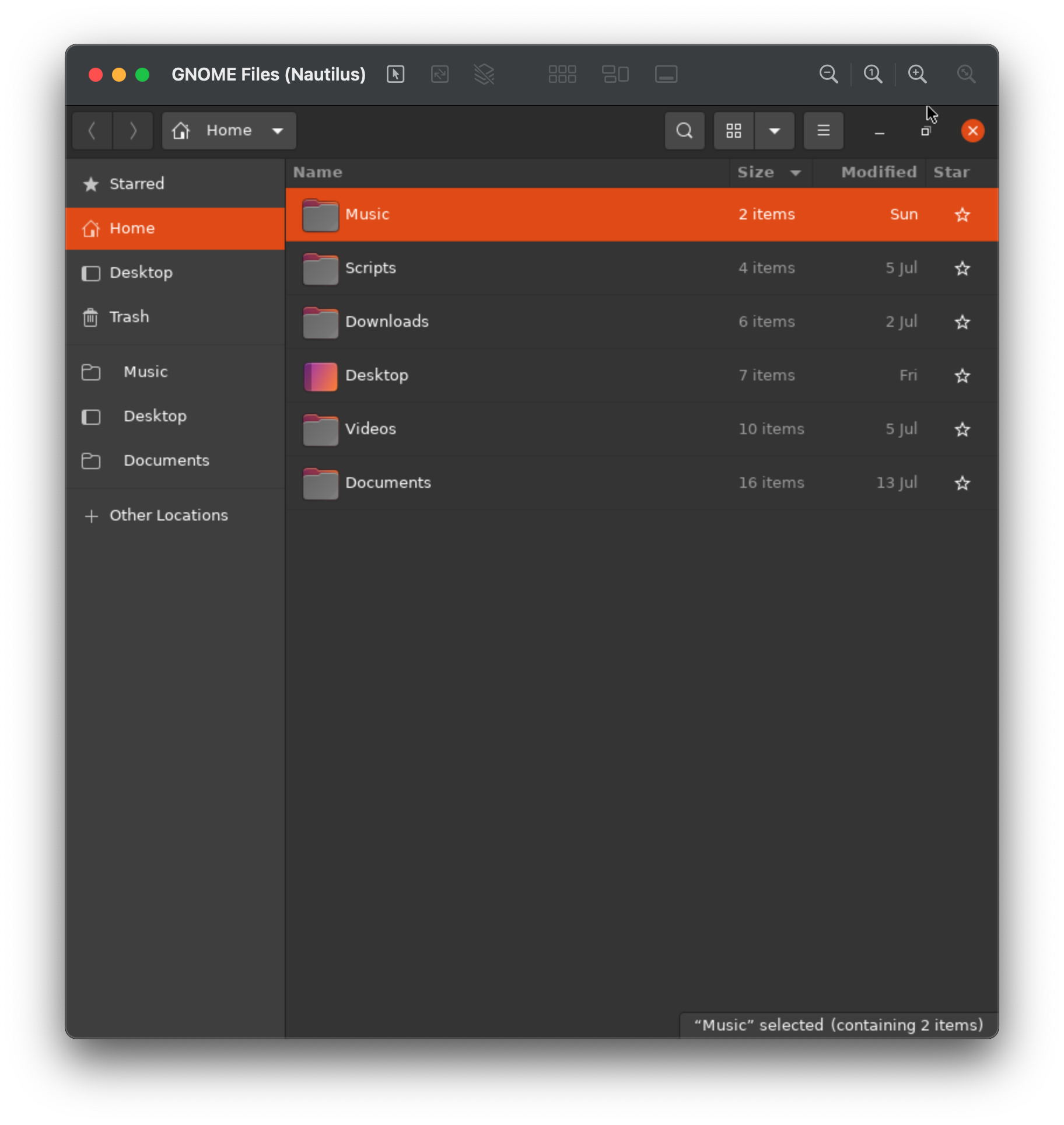Click the '6 items' size cell
Screen dimensions: 1064x1125
pyautogui.click(x=766, y=322)
